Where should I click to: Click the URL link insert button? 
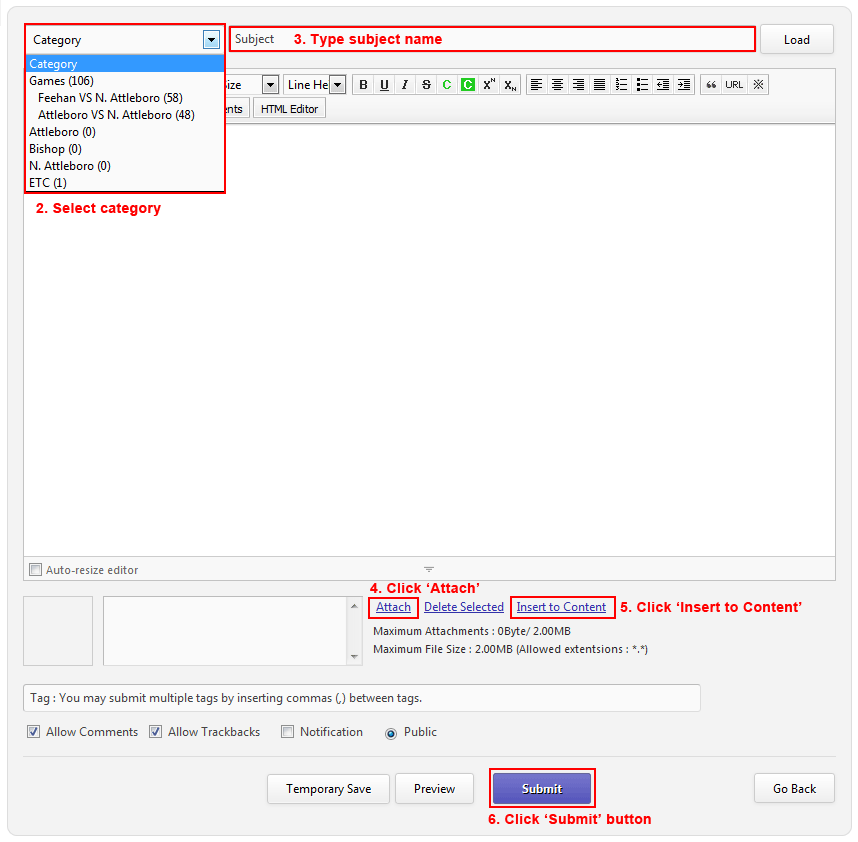tap(734, 85)
